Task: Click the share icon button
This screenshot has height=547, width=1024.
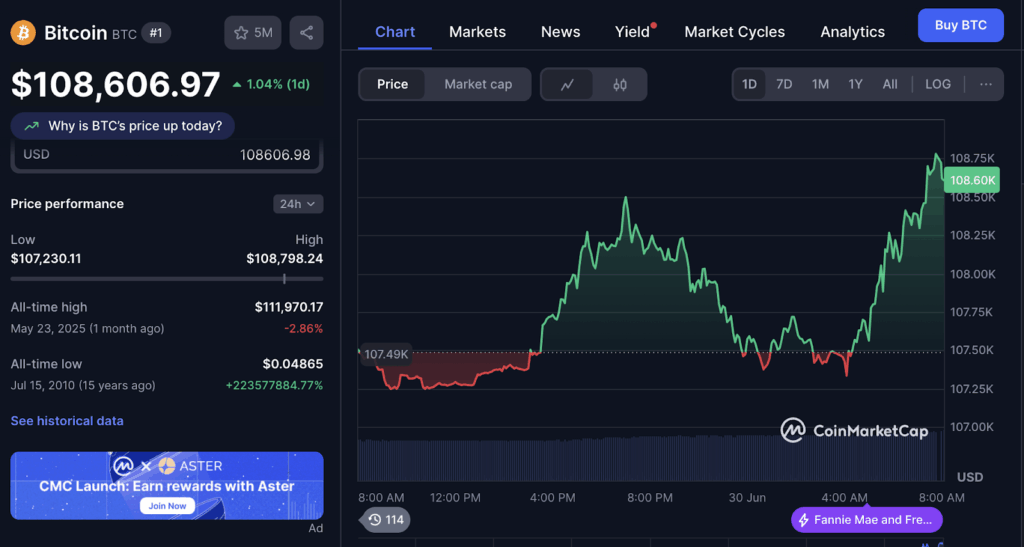Action: pos(306,33)
